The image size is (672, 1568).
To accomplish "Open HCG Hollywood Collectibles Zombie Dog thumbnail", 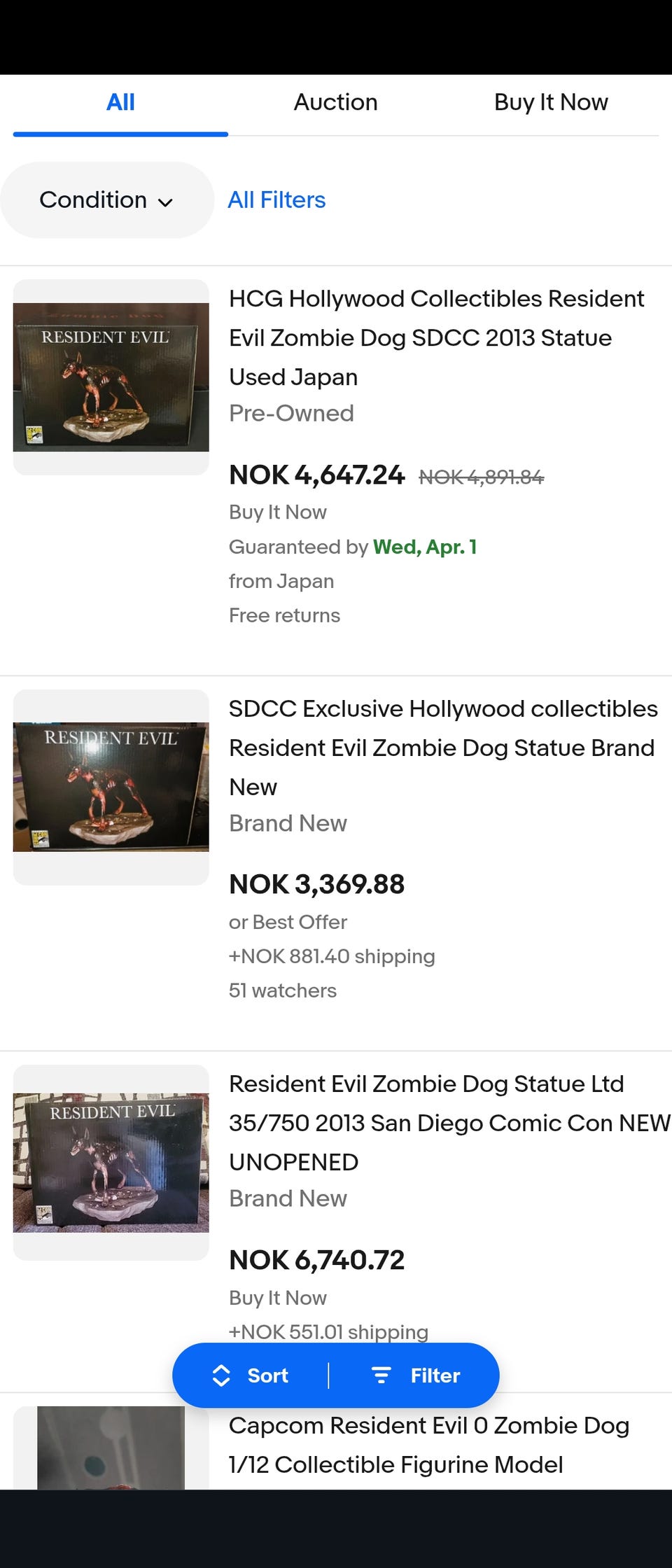I will pos(111,377).
